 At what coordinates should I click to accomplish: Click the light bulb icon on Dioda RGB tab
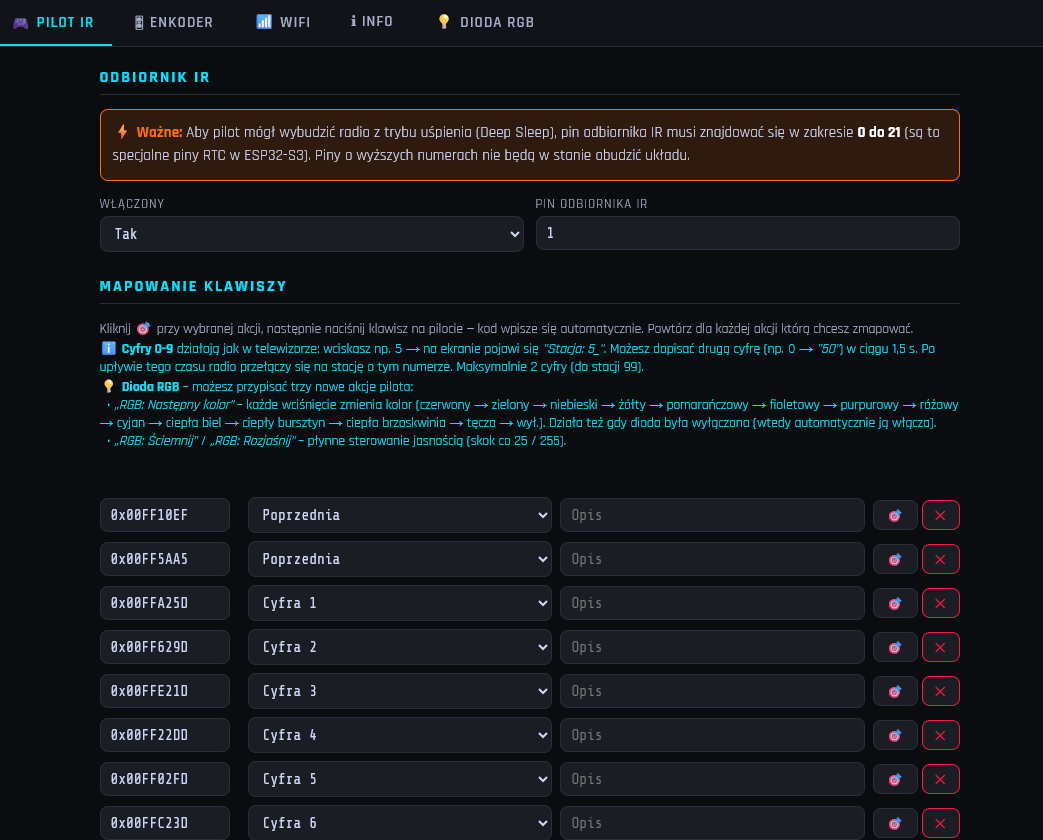point(444,22)
